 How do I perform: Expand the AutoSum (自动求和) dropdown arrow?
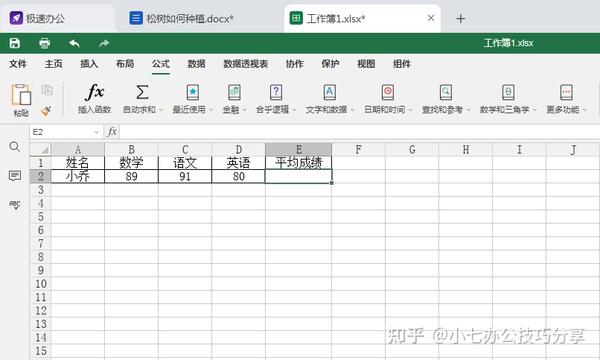(161, 110)
